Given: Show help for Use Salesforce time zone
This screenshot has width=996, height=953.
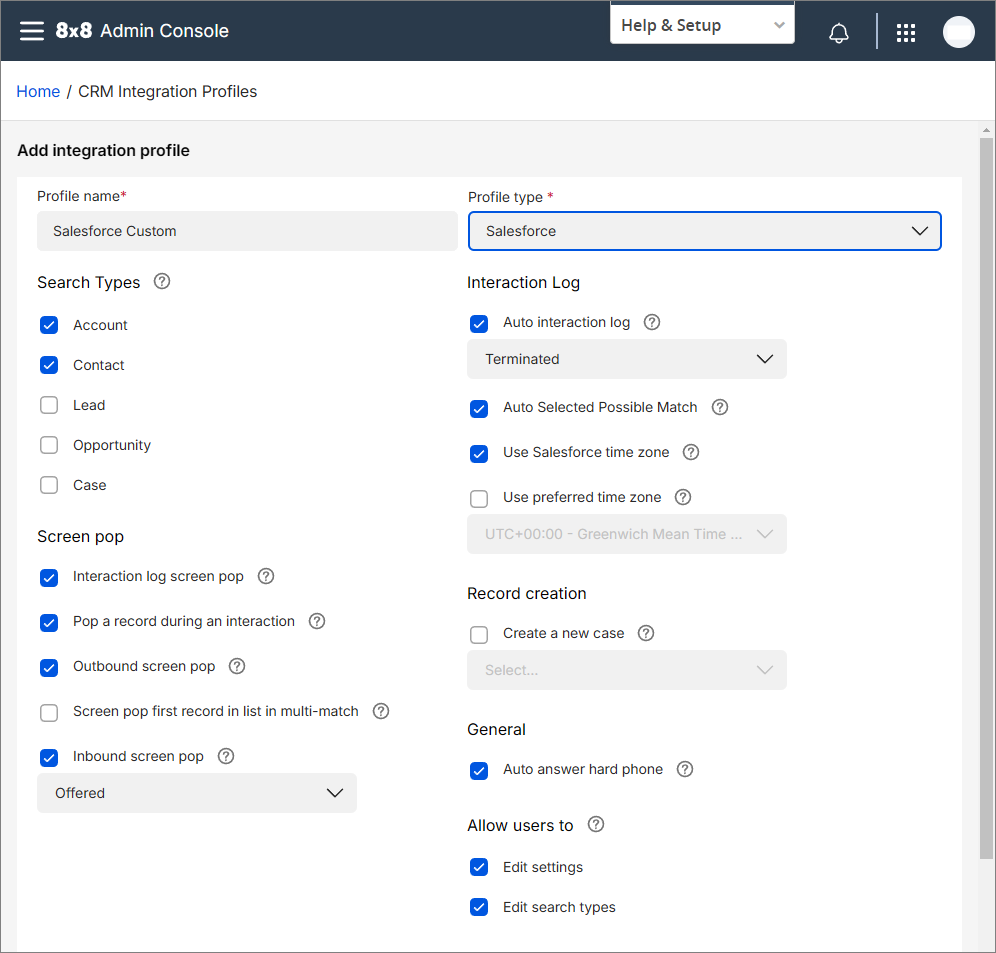Looking at the screenshot, I should 690,452.
